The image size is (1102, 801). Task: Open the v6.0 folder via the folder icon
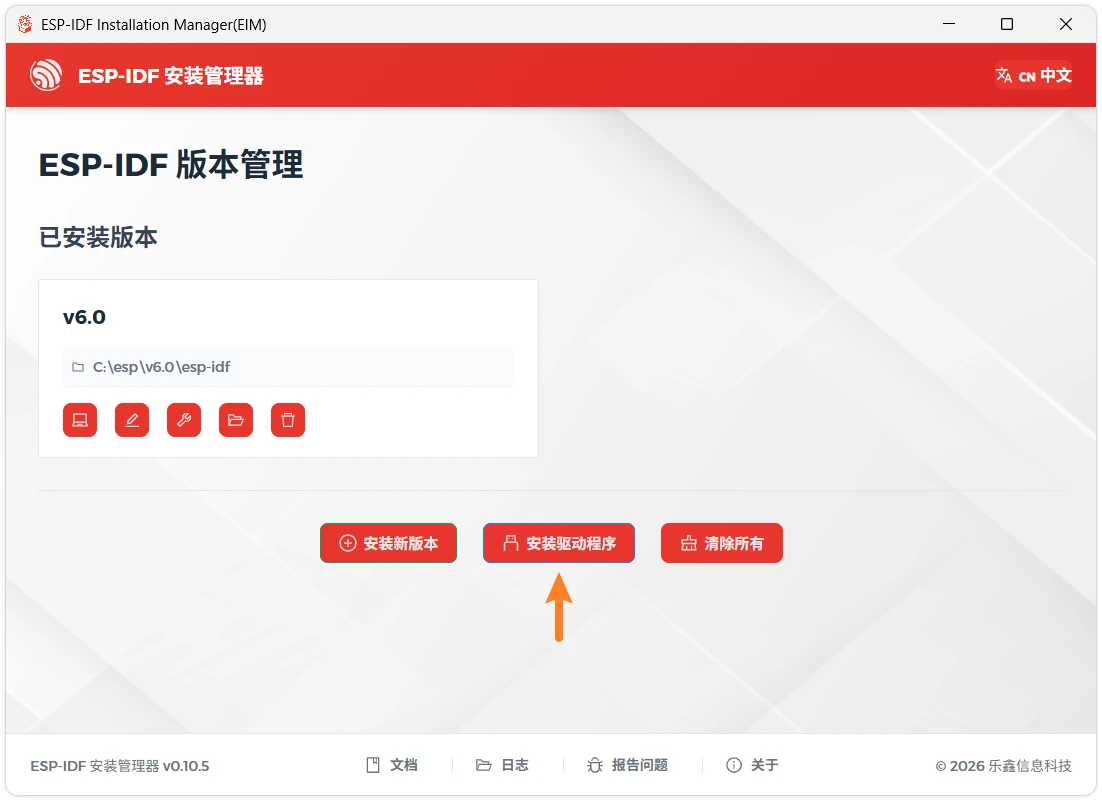[236, 420]
